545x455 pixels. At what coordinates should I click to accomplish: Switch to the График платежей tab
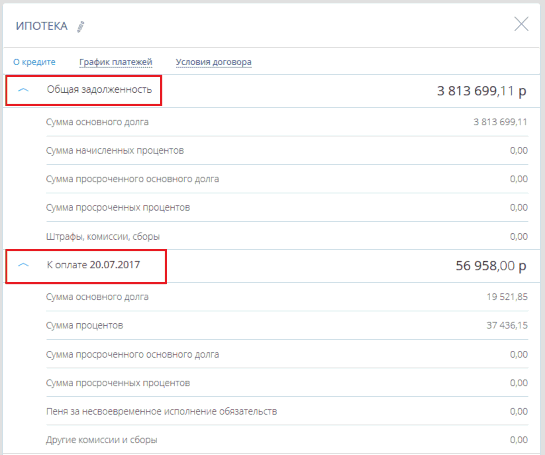coord(116,62)
